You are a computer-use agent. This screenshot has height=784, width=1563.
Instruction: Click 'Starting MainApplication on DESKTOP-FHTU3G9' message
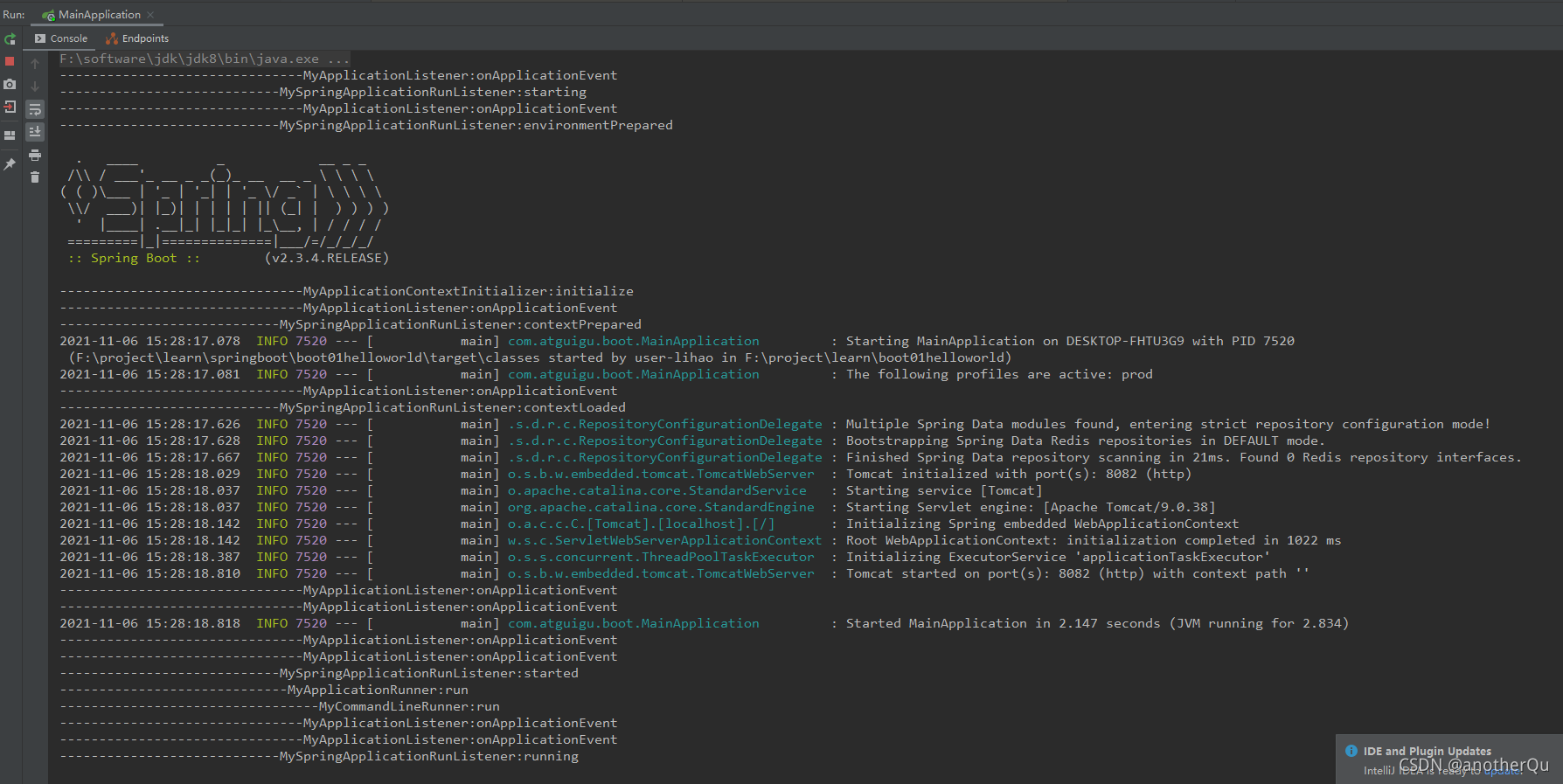pos(1070,341)
